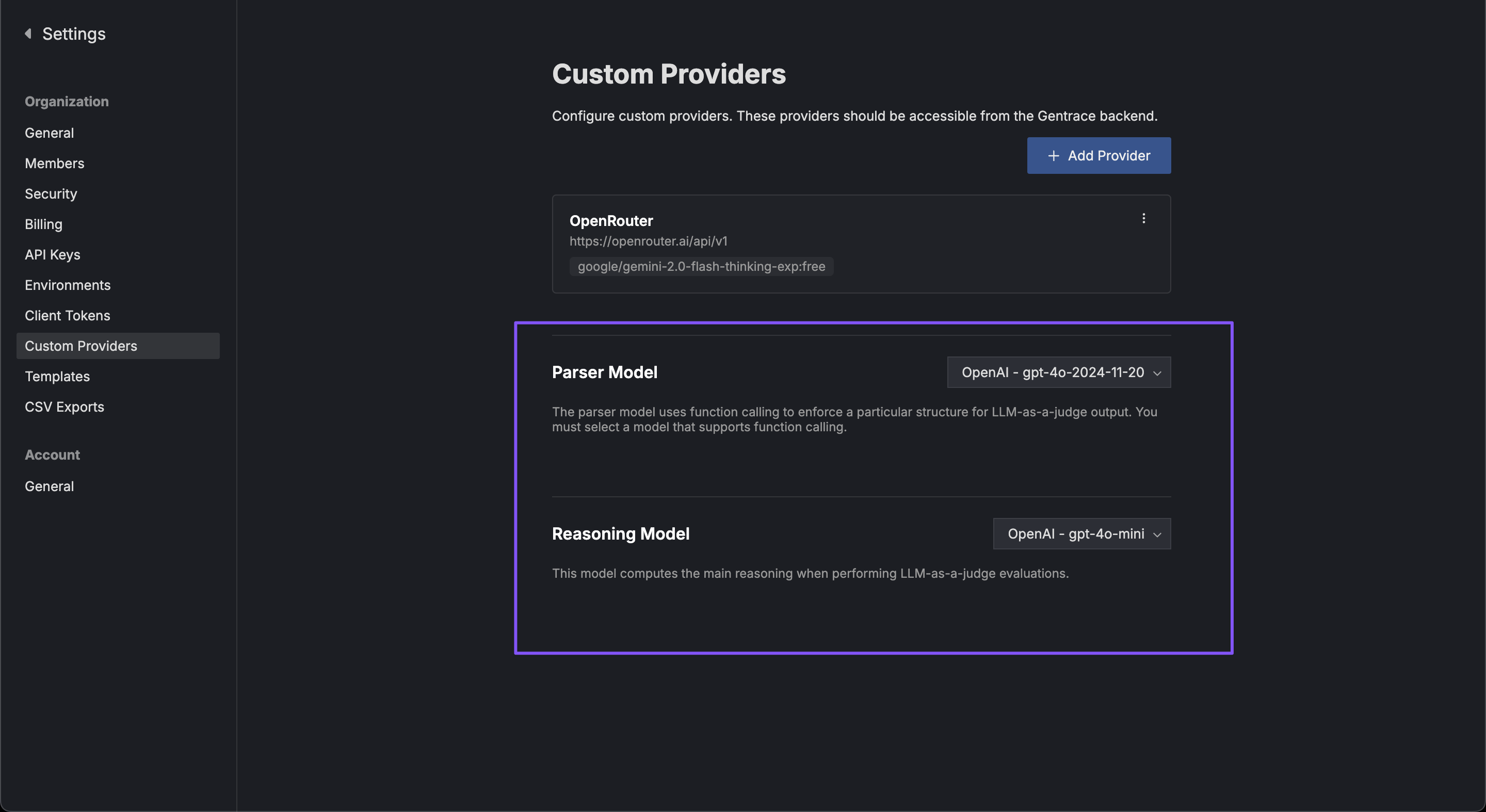
Task: Click the three-dot menu on OpenRouter card
Action: [1144, 218]
